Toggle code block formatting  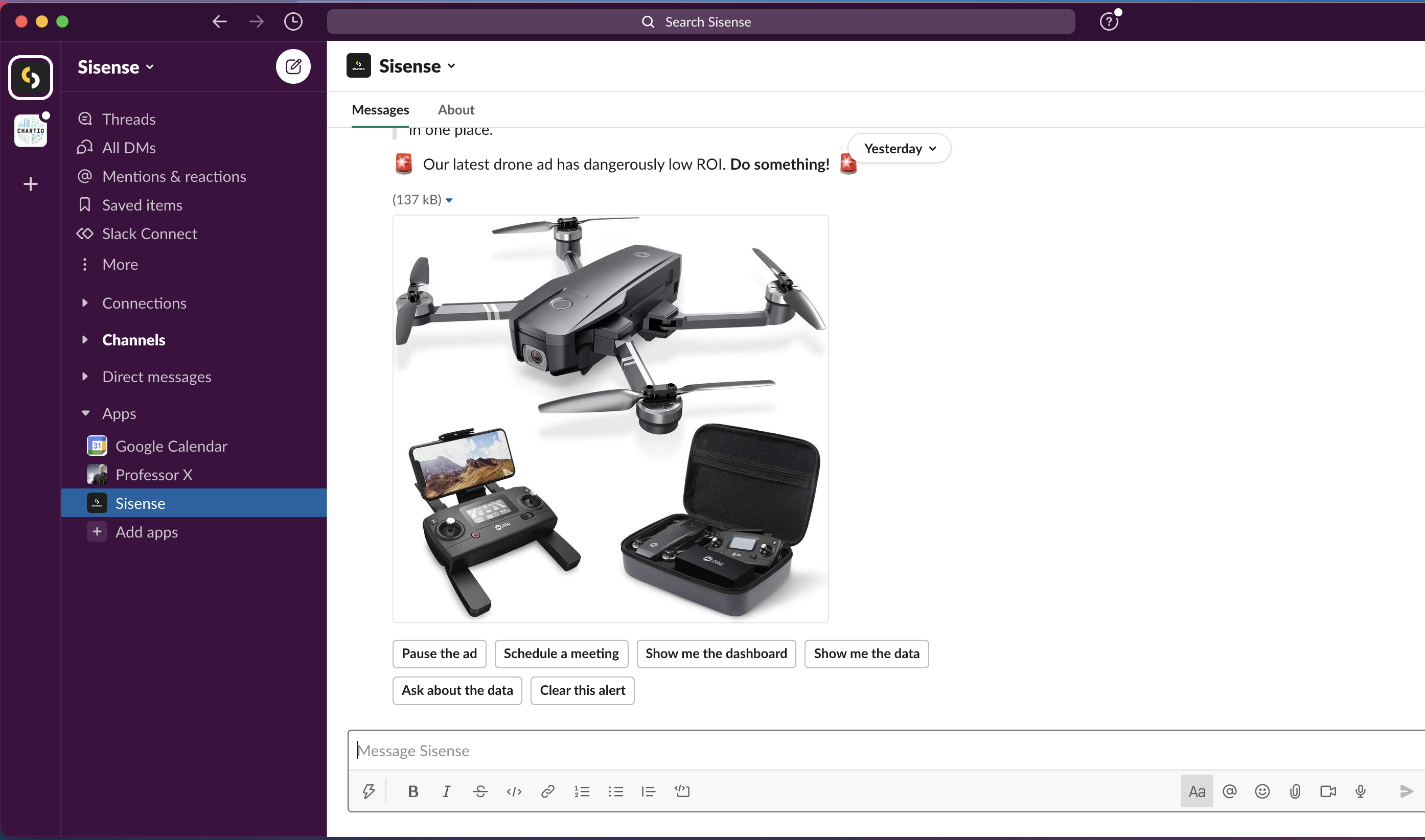point(682,791)
